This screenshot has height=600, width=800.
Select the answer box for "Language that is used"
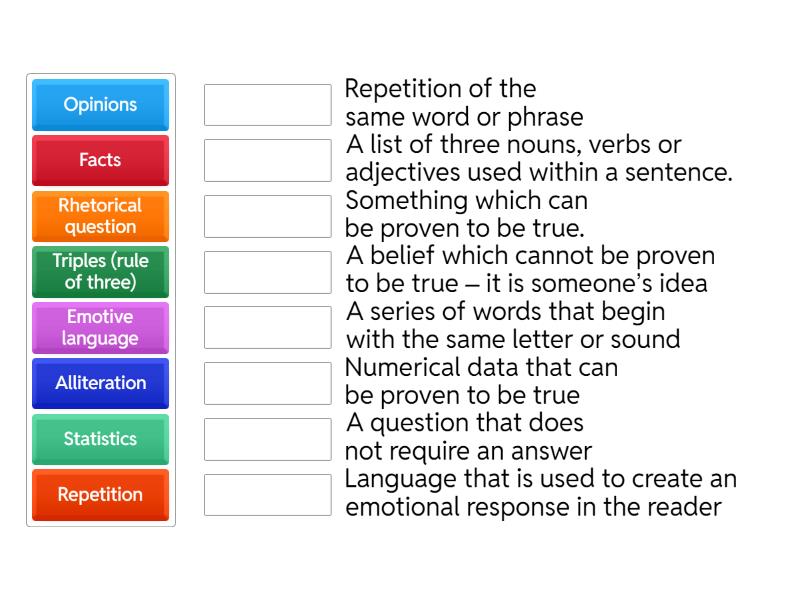268,495
